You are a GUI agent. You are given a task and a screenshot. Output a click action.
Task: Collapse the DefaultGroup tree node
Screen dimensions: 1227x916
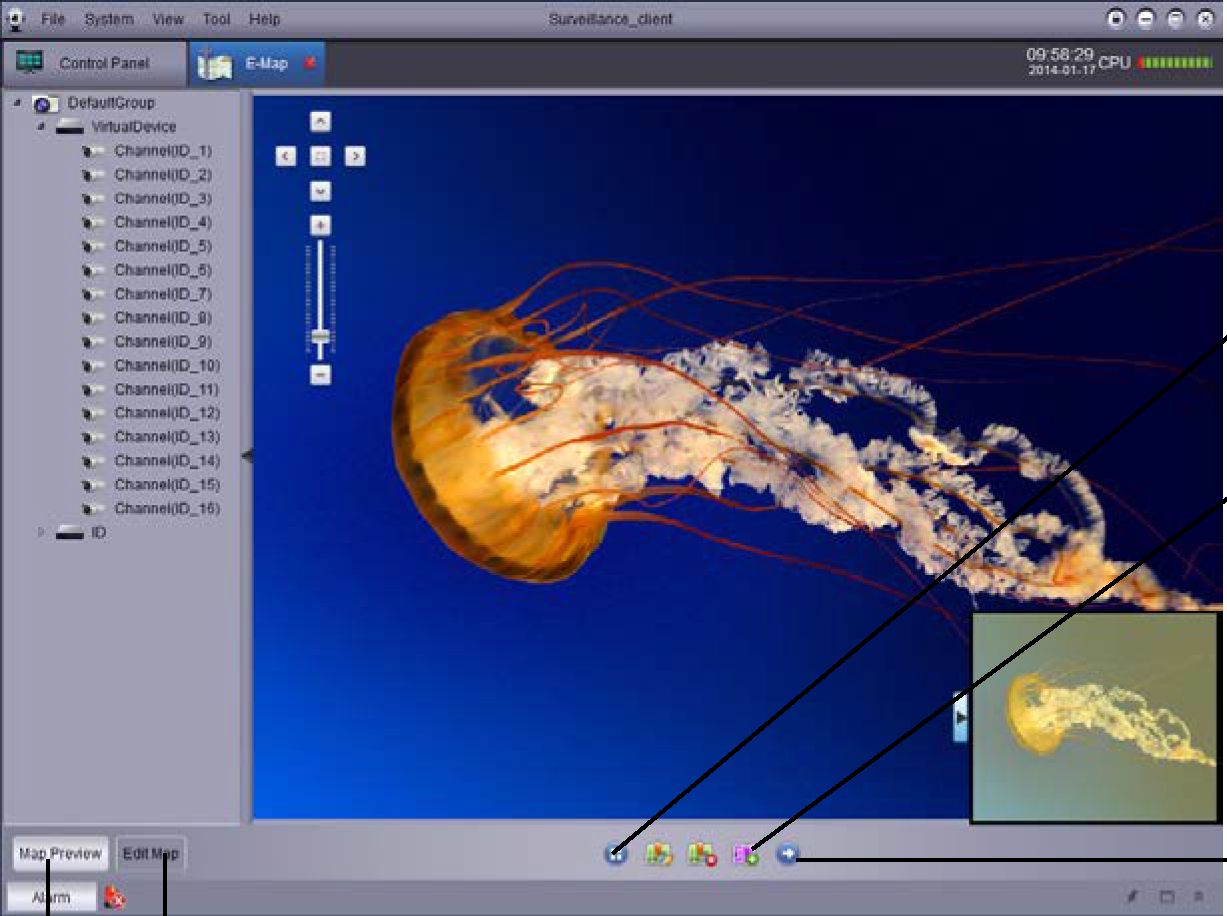tap(18, 103)
